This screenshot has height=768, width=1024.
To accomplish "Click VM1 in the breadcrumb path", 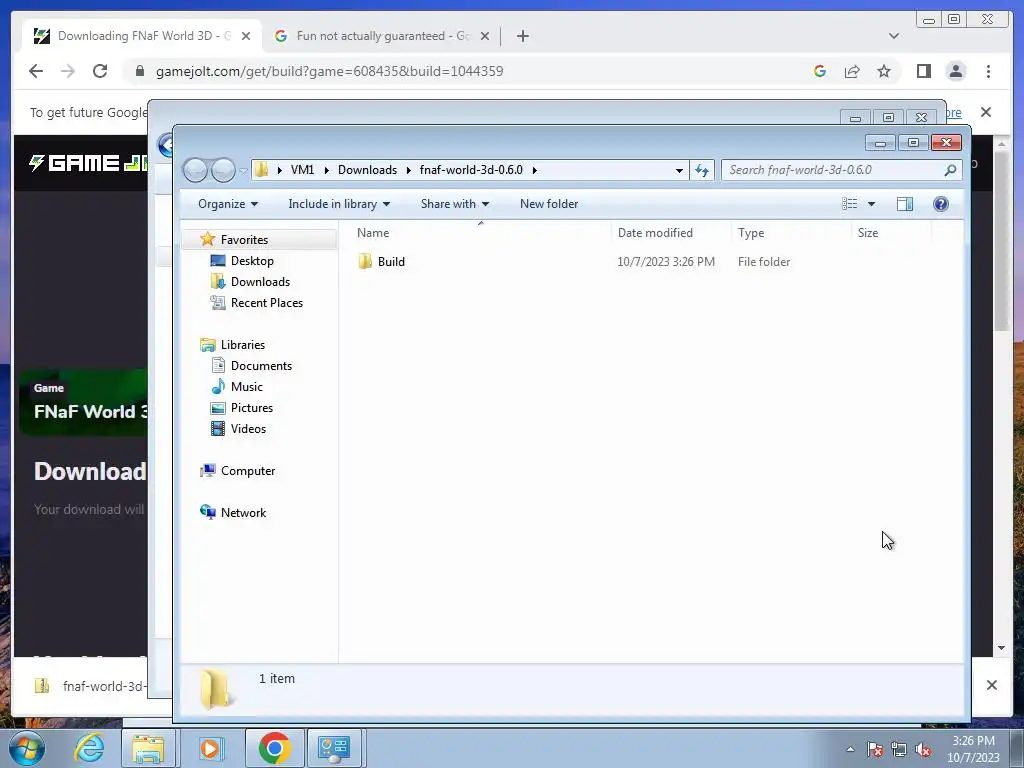I will [x=302, y=170].
